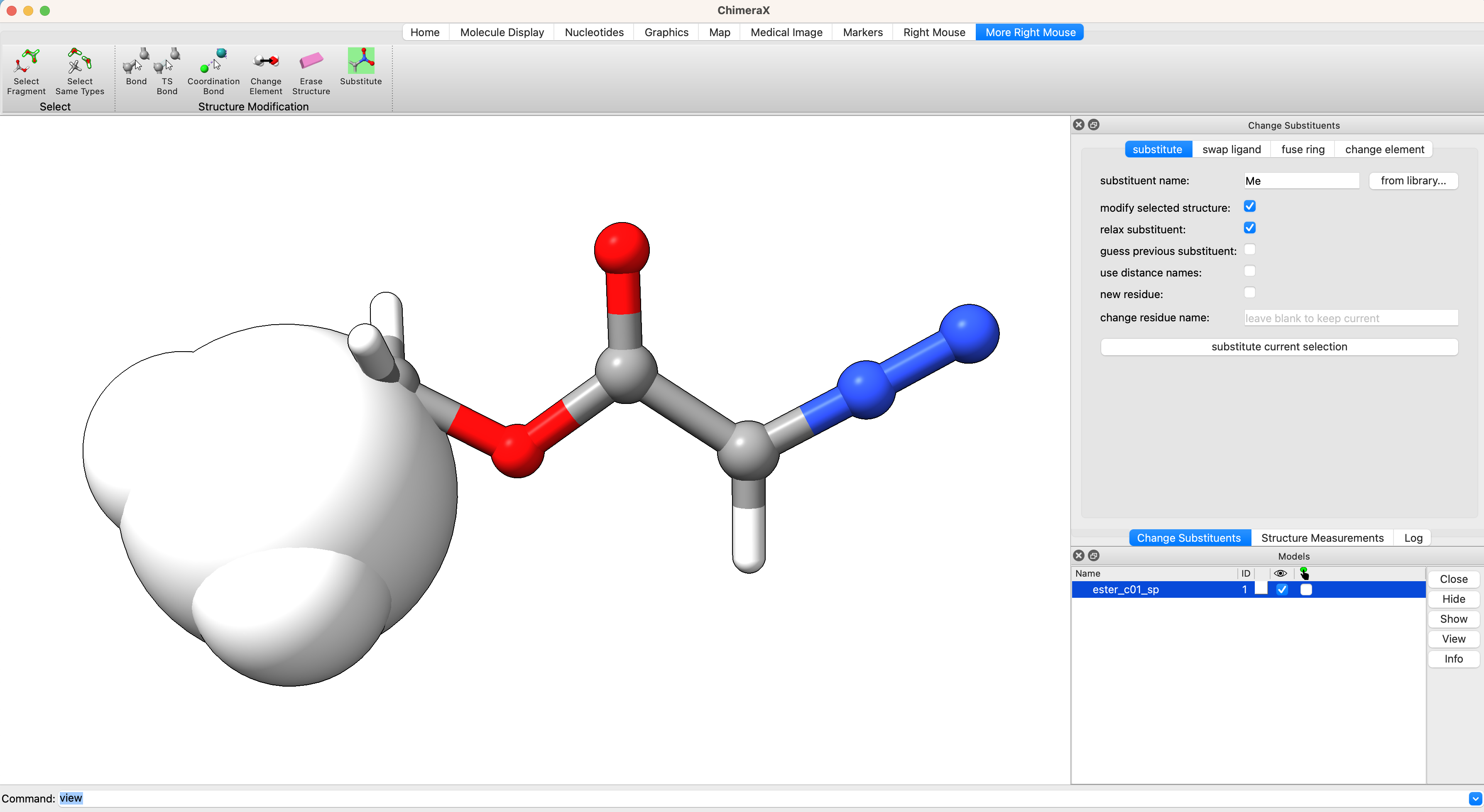Activate the Bond tool
This screenshot has width=1484, height=812.
[x=136, y=67]
